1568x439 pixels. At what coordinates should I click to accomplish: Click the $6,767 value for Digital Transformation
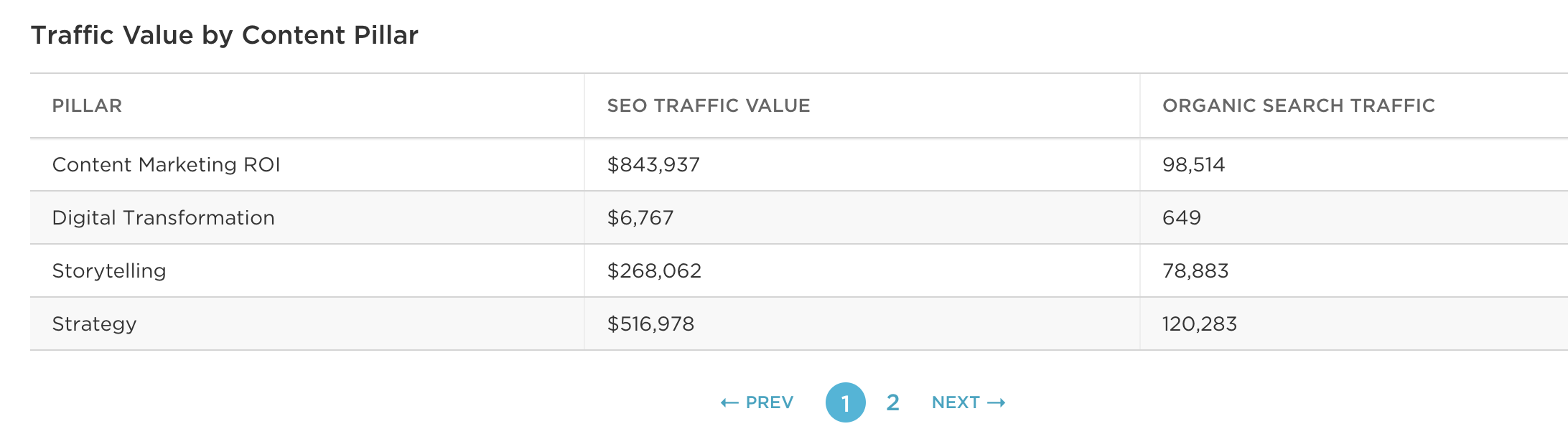(641, 217)
